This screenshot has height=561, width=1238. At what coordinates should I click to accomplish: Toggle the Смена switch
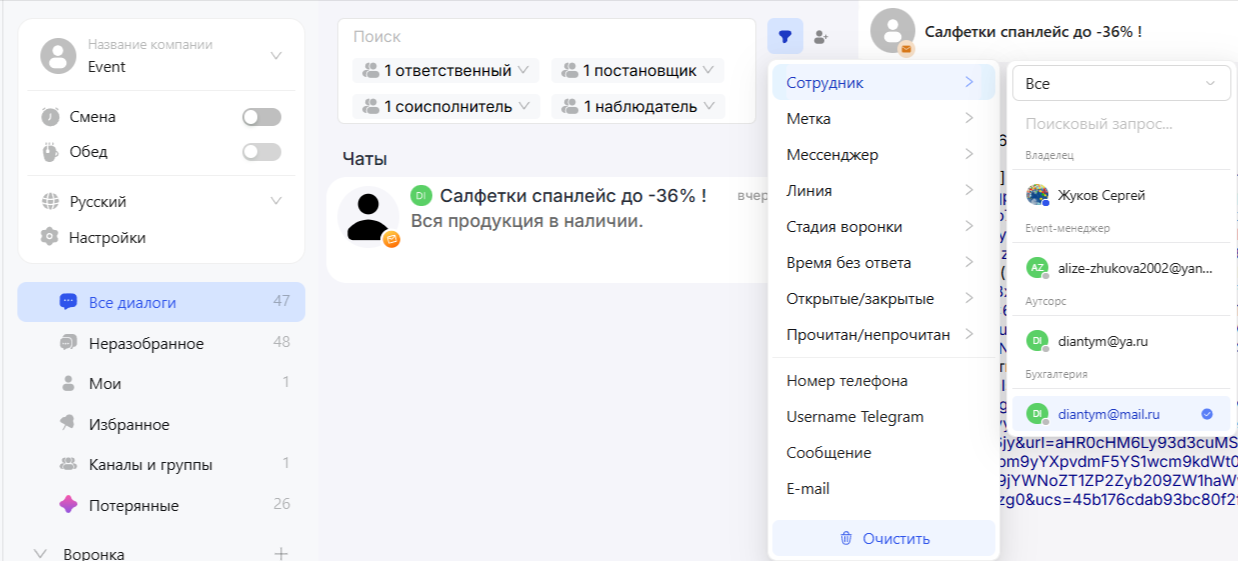coord(261,117)
